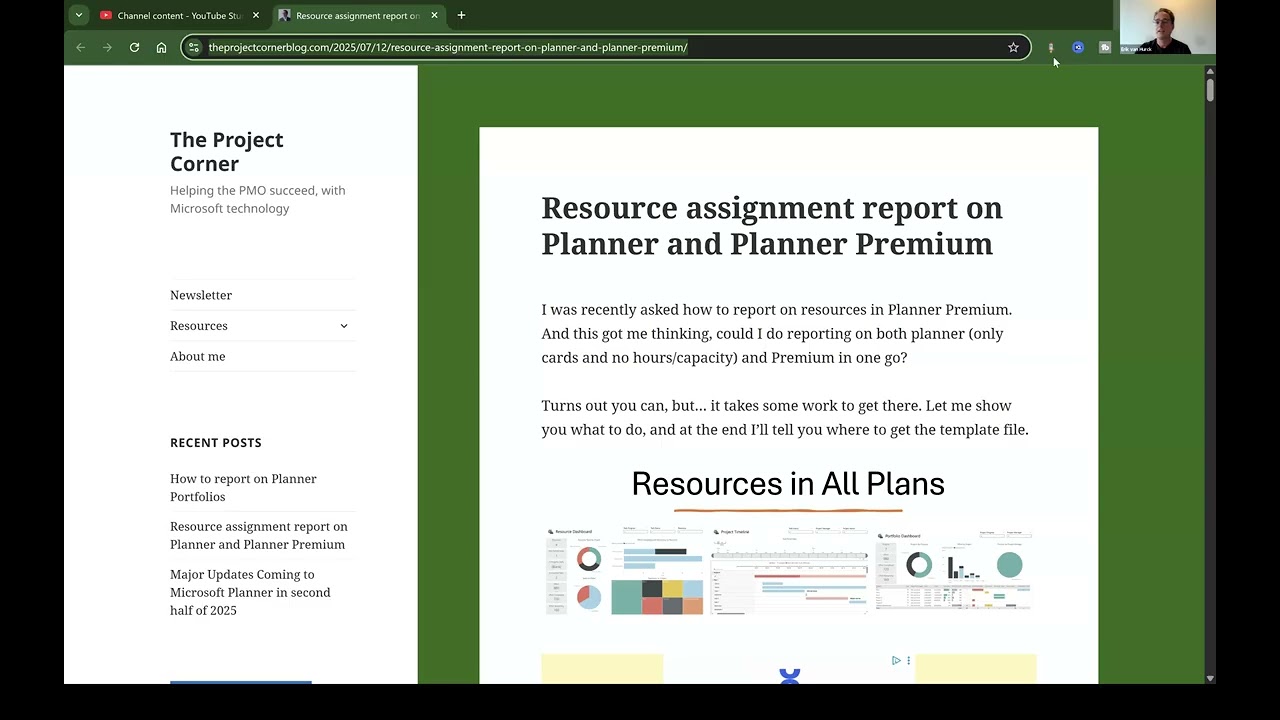Click the tagline Helping the PMO succeed

(258, 199)
